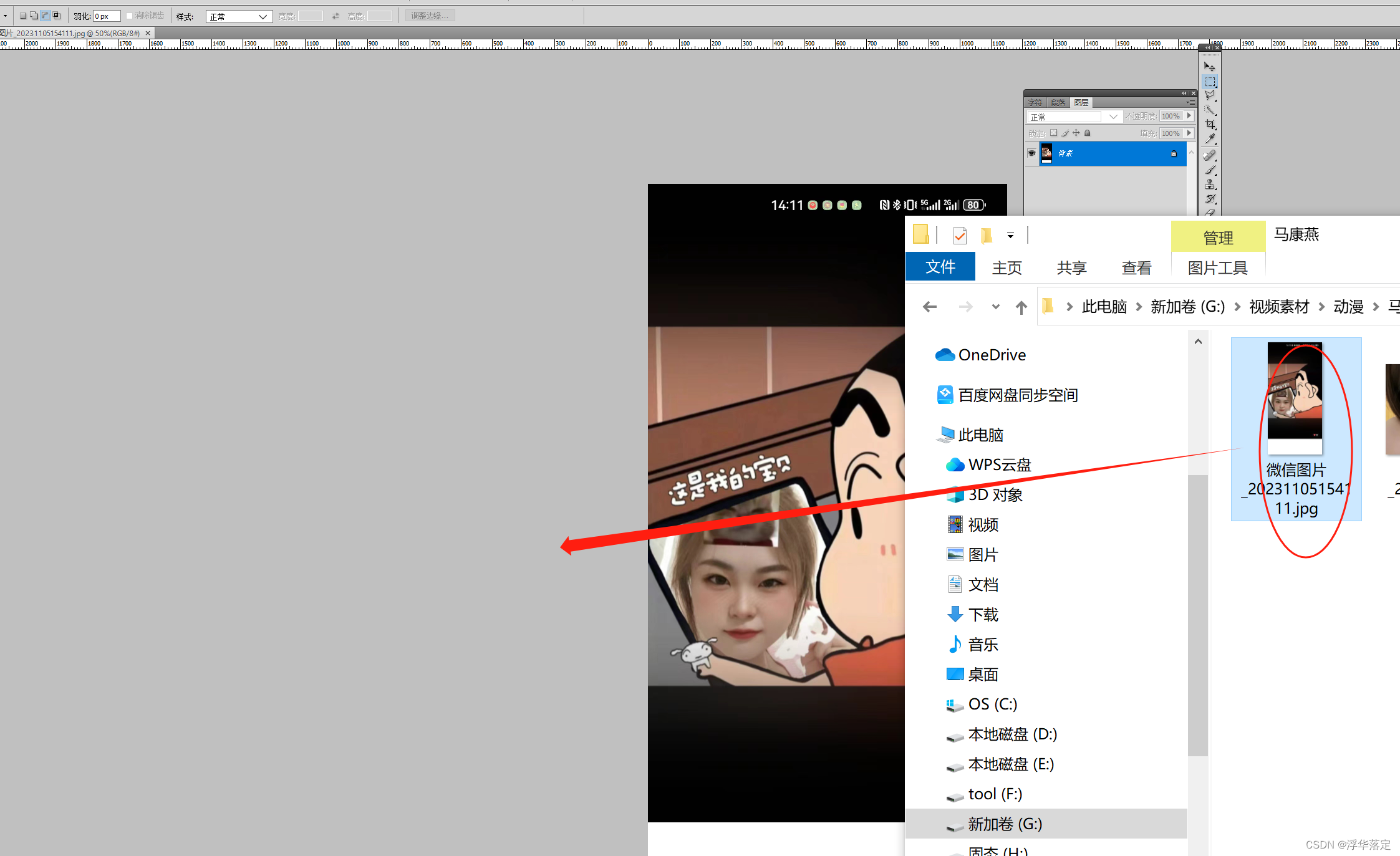The height and width of the screenshot is (856, 1400).
Task: Select 微信图片_20231105154111.jpg file thumbnail
Action: pyautogui.click(x=1296, y=398)
